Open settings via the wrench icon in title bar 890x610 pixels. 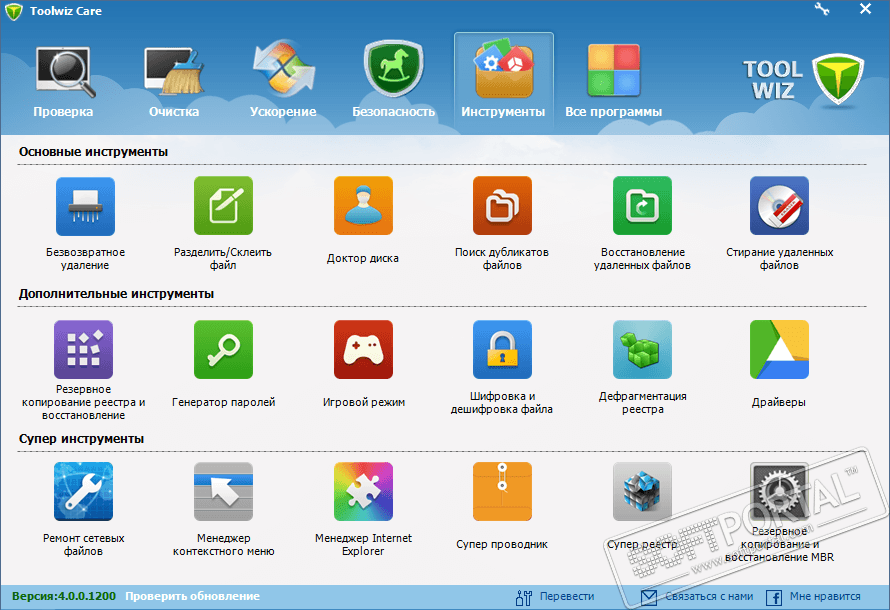[822, 9]
